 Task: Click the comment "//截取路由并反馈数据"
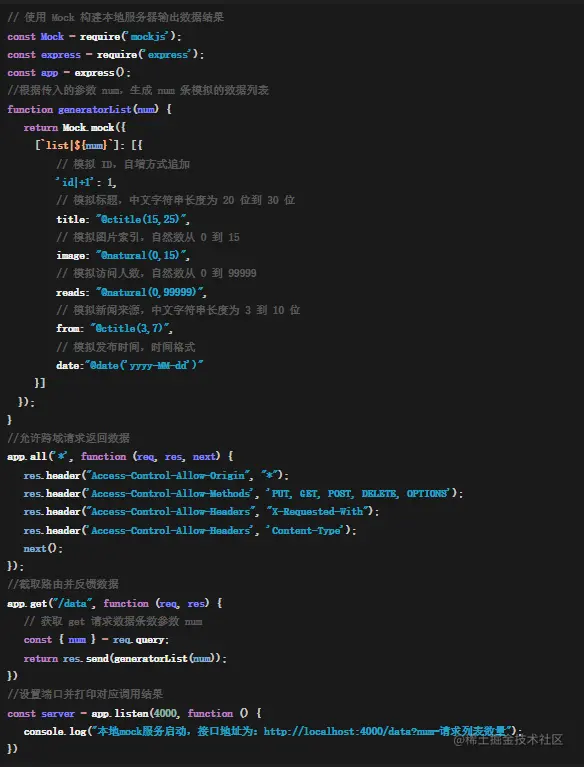[63, 584]
